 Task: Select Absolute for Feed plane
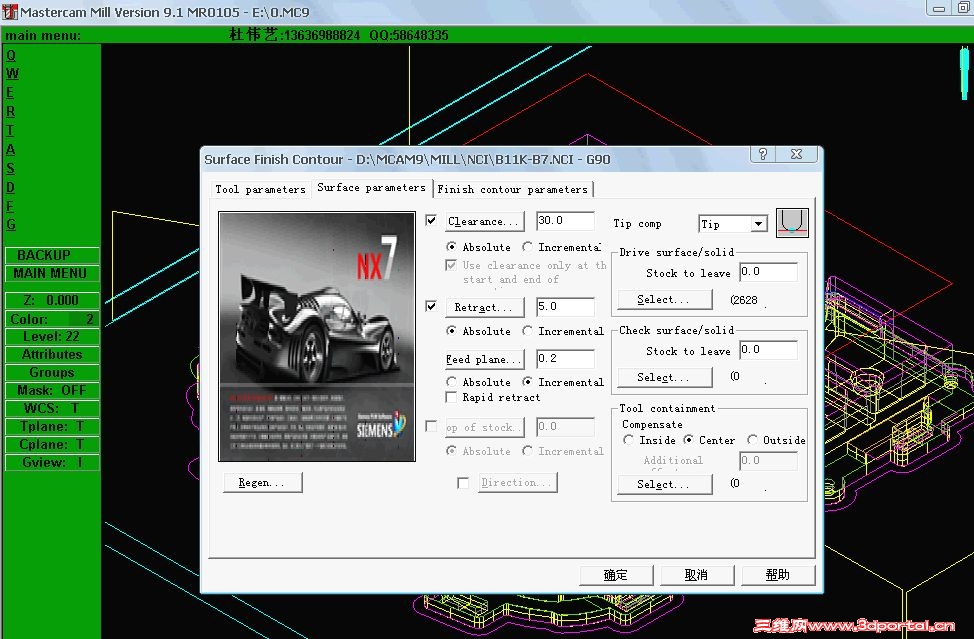452,382
